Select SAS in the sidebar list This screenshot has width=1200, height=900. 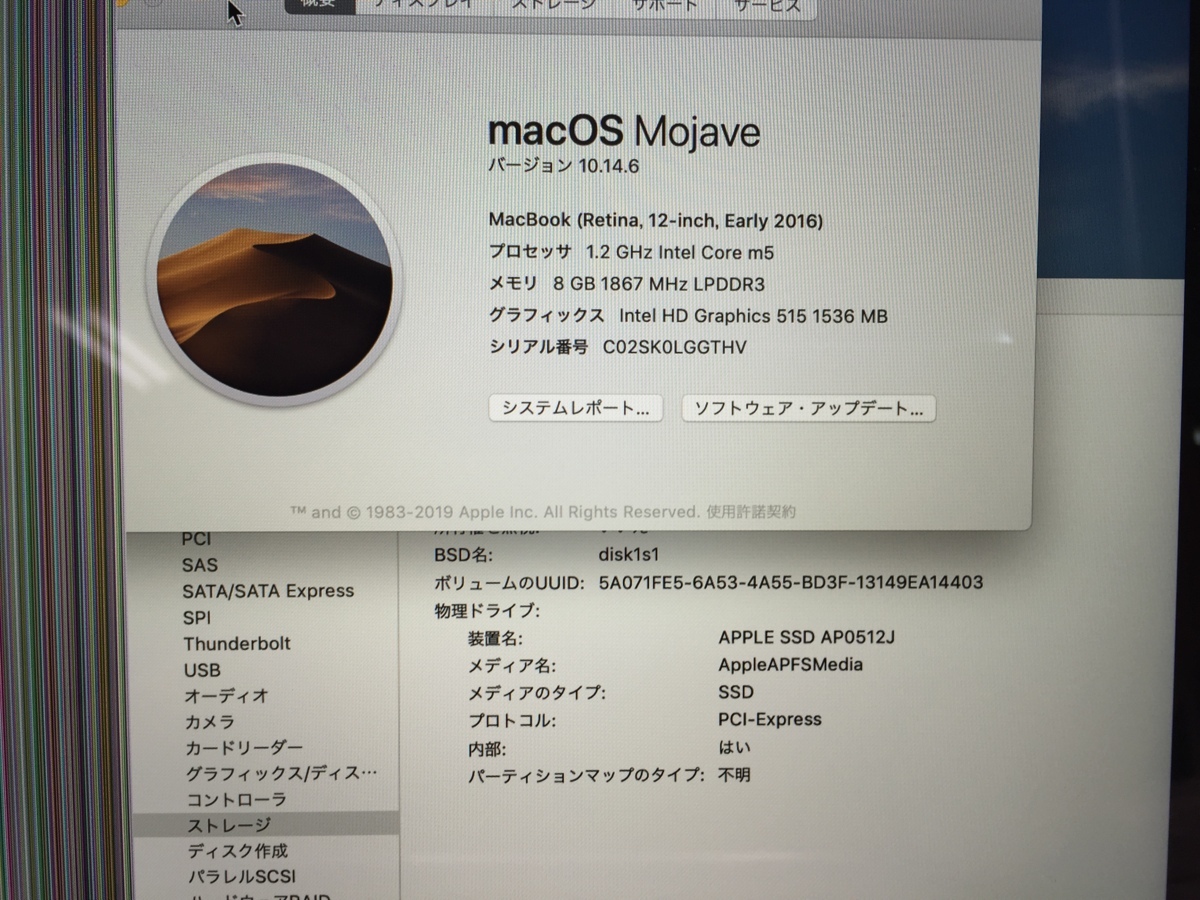199,565
